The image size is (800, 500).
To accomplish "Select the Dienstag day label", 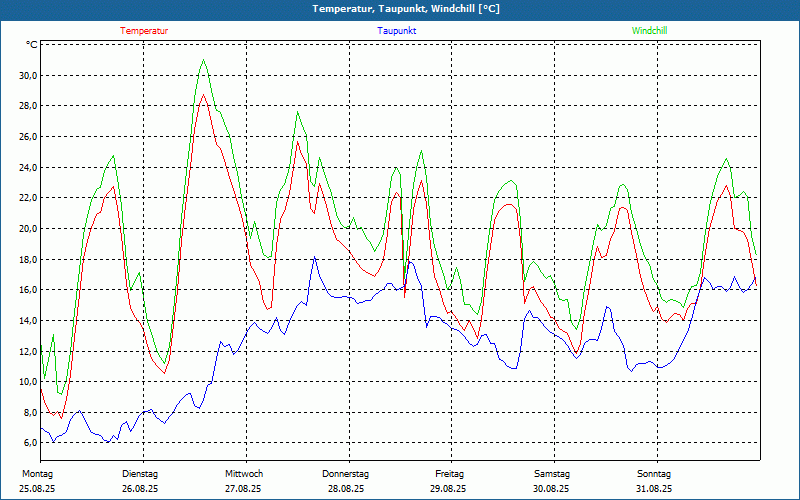I will point(140,473).
